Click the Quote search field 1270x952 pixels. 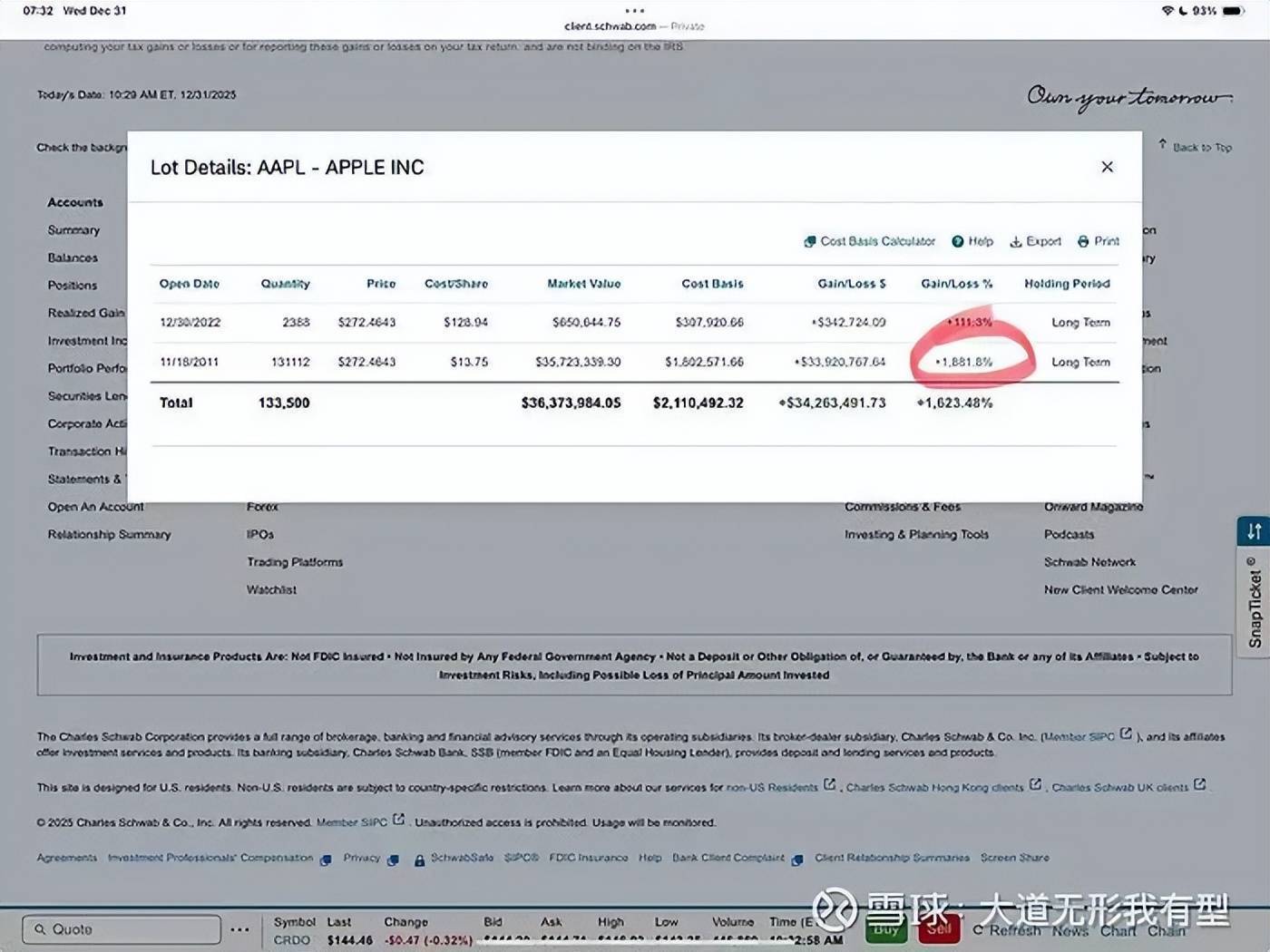[122, 929]
